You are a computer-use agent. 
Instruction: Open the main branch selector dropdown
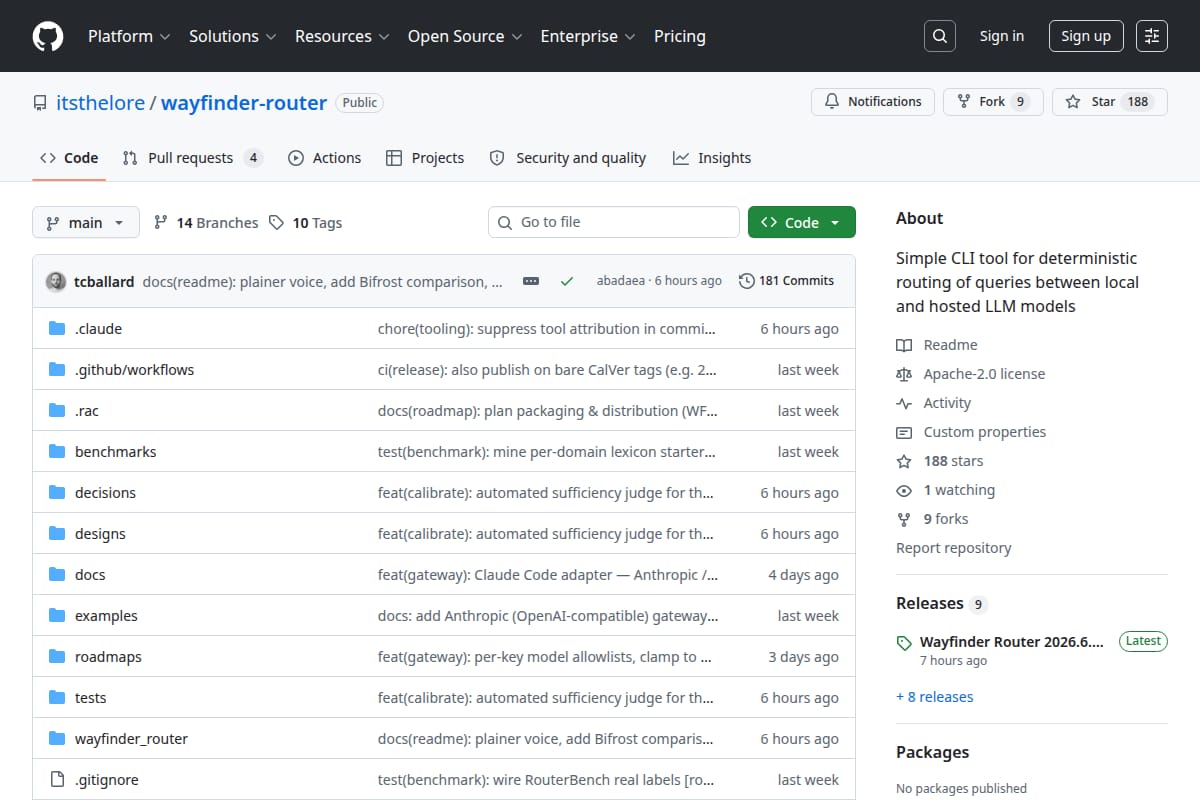(x=85, y=222)
